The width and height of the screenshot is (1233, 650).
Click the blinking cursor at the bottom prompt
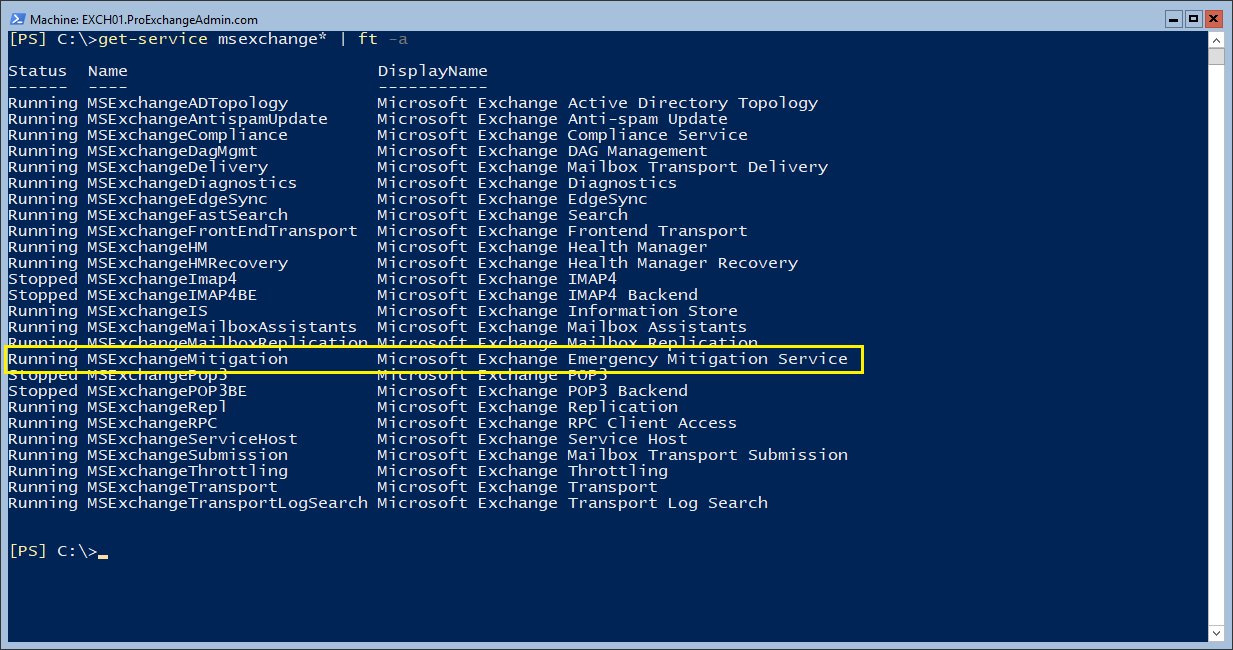pos(103,553)
